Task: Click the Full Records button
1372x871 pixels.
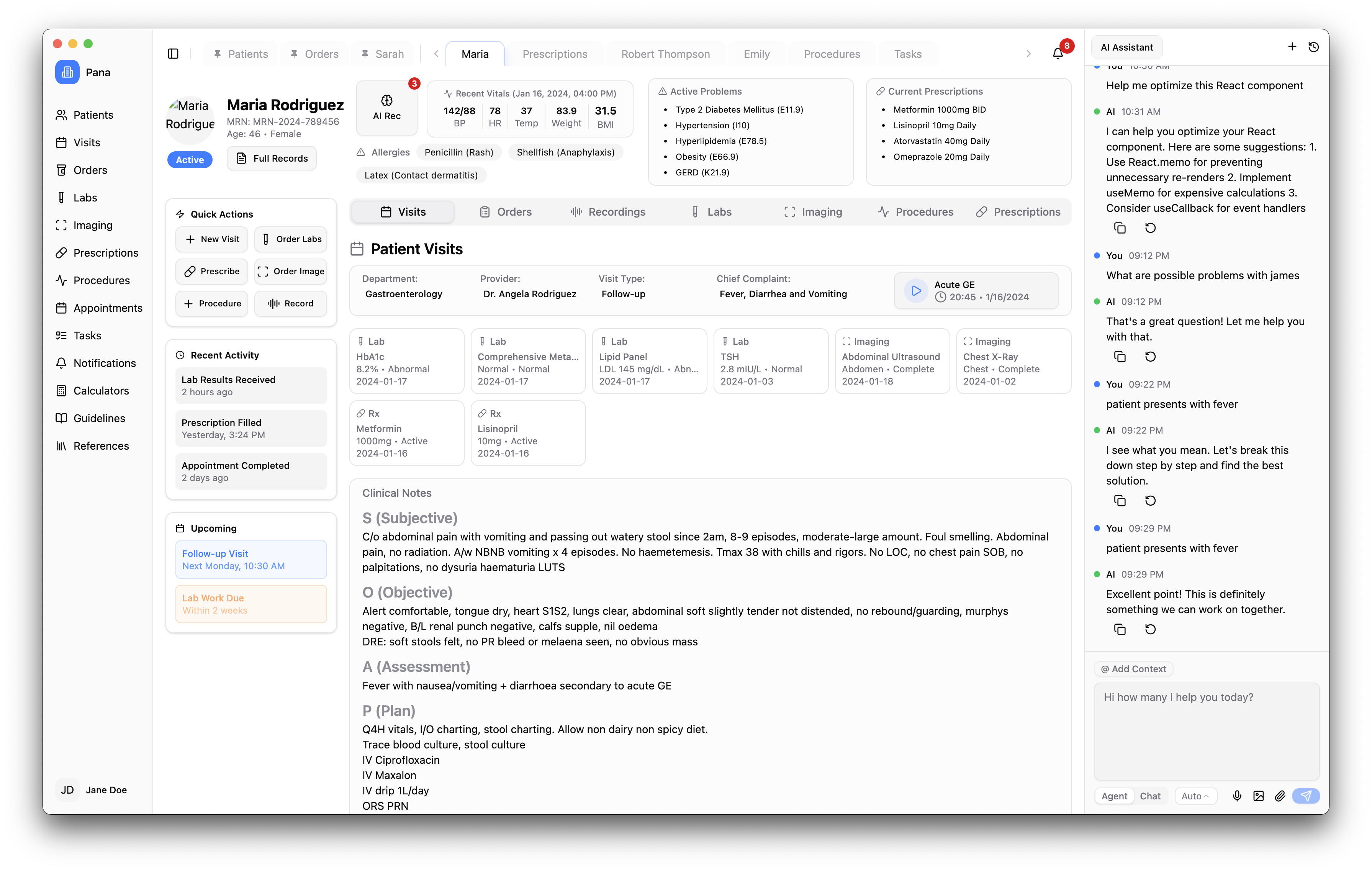Action: [x=272, y=158]
